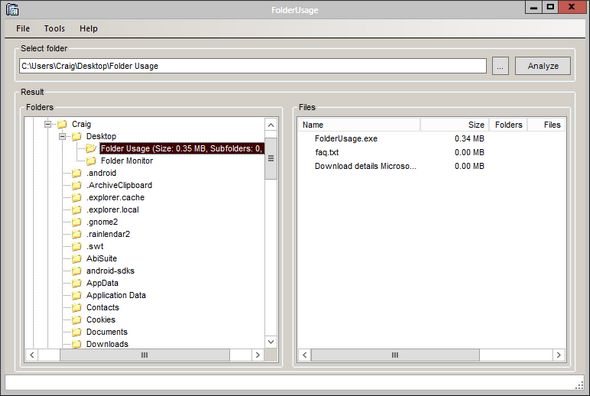Click the .rainlendar2 folder icon
590x396 pixels.
(x=76, y=234)
